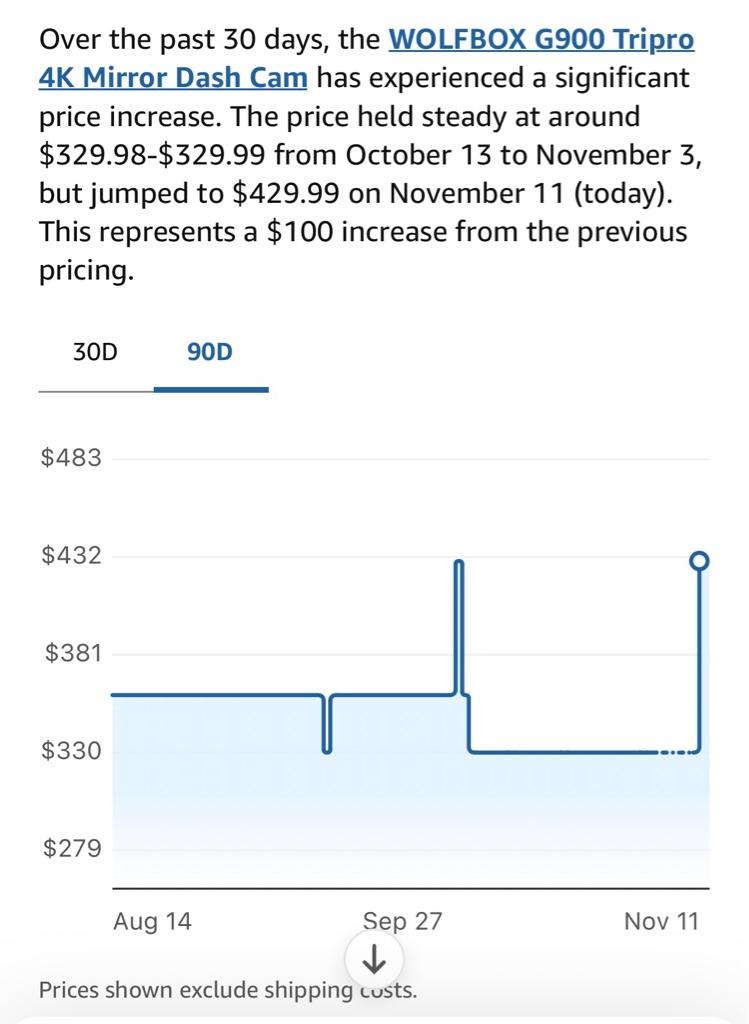Click the price spike peak near Sep 27

click(459, 566)
